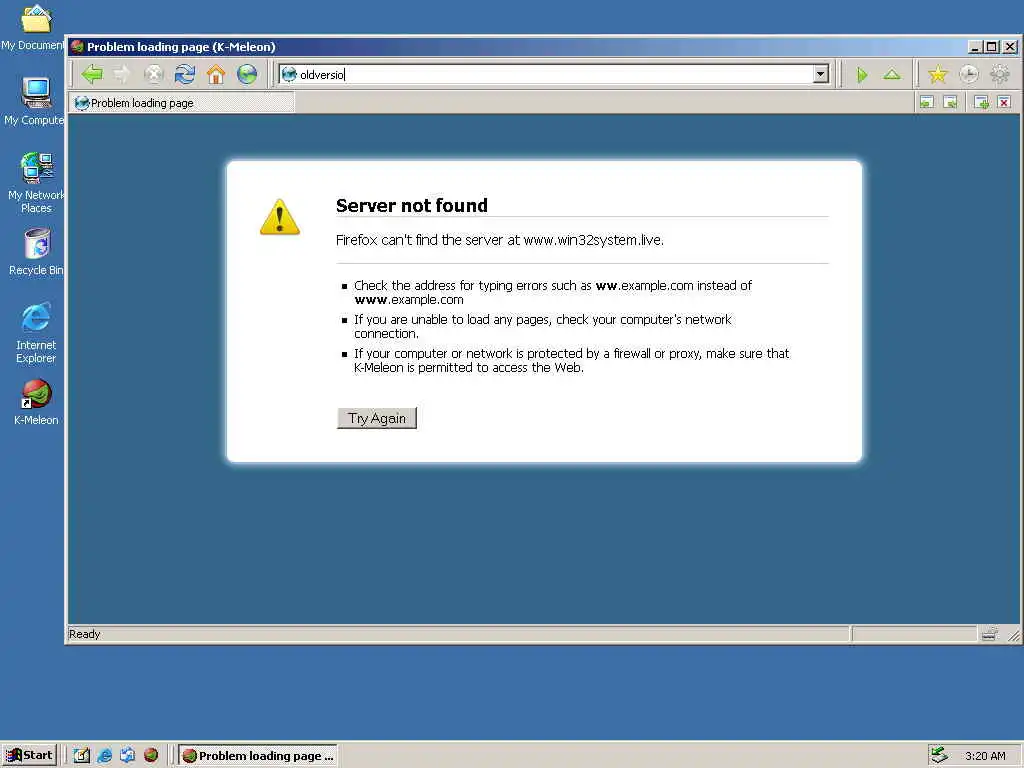Switch to next tab icon
The height and width of the screenshot is (768, 1024).
click(950, 102)
